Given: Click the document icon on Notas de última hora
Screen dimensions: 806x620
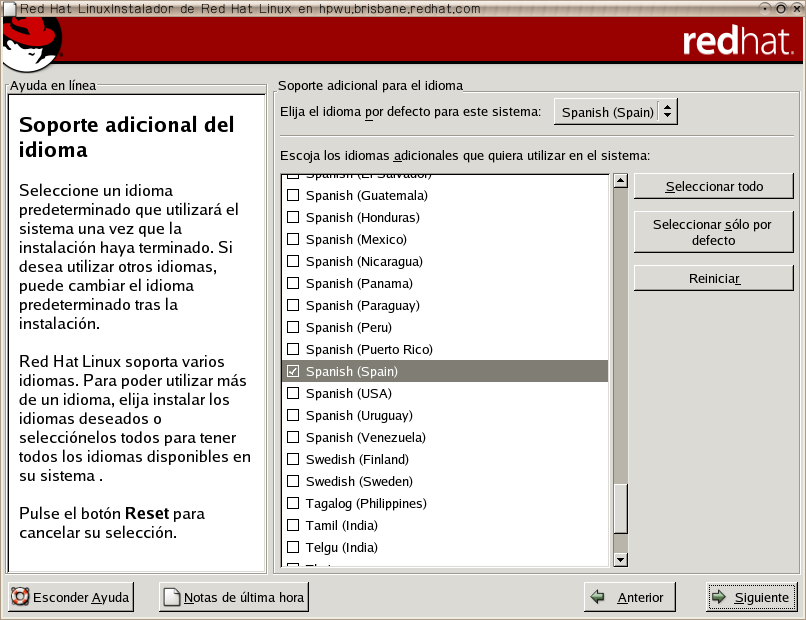Looking at the screenshot, I should click(172, 597).
